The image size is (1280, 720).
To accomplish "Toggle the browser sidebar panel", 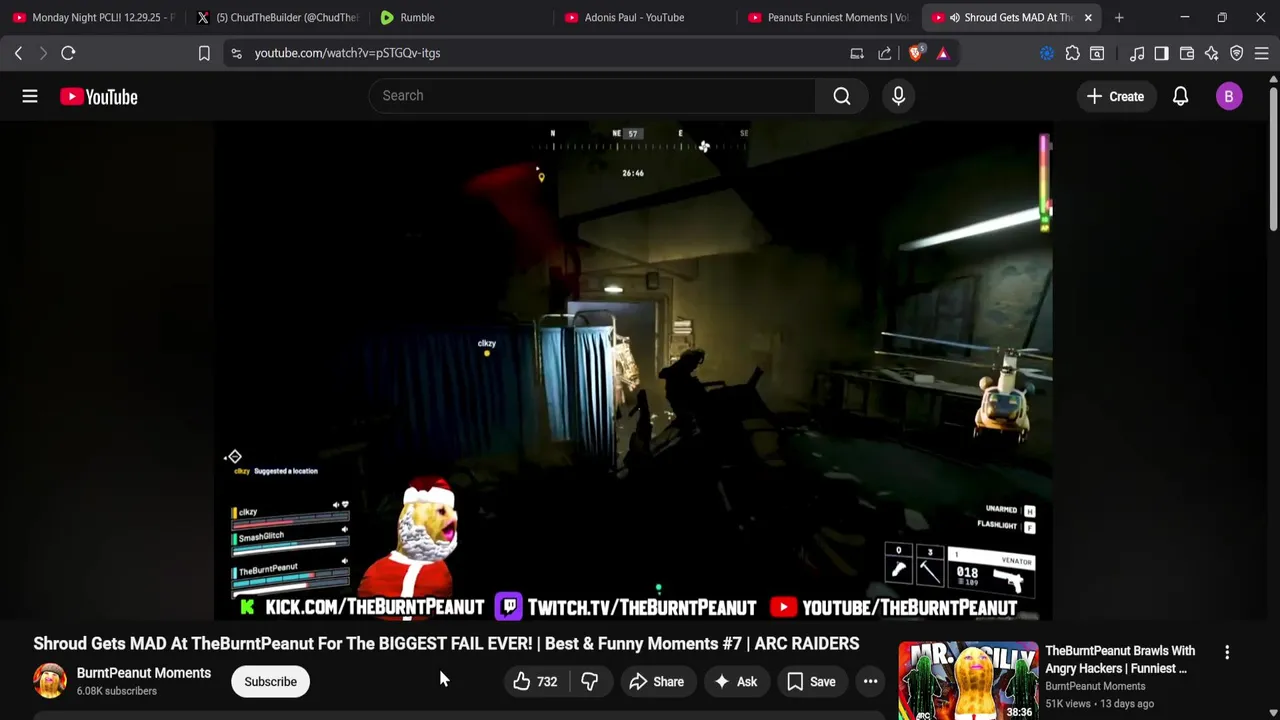I will click(1161, 53).
